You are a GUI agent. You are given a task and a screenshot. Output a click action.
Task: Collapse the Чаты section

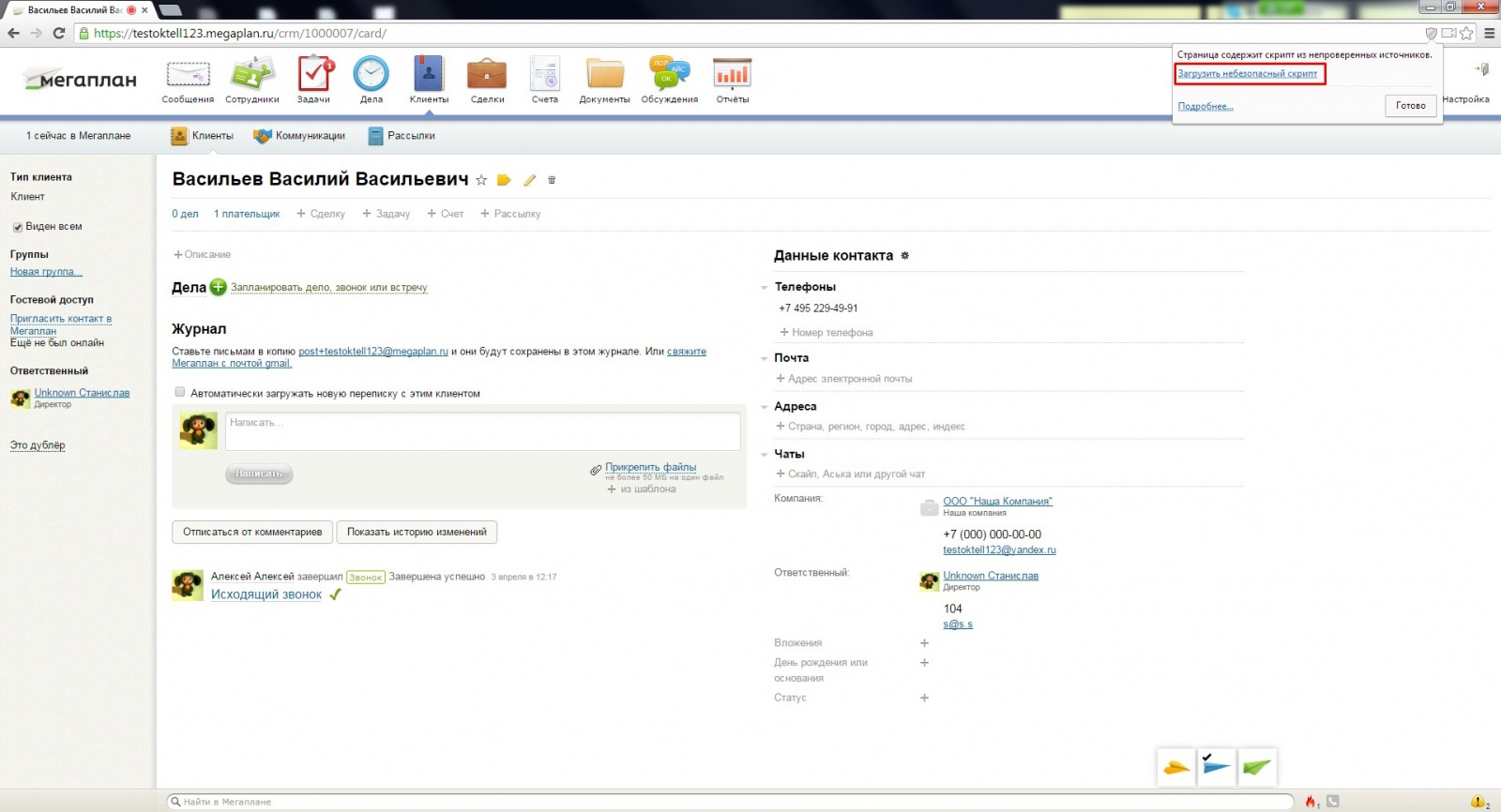coord(765,455)
